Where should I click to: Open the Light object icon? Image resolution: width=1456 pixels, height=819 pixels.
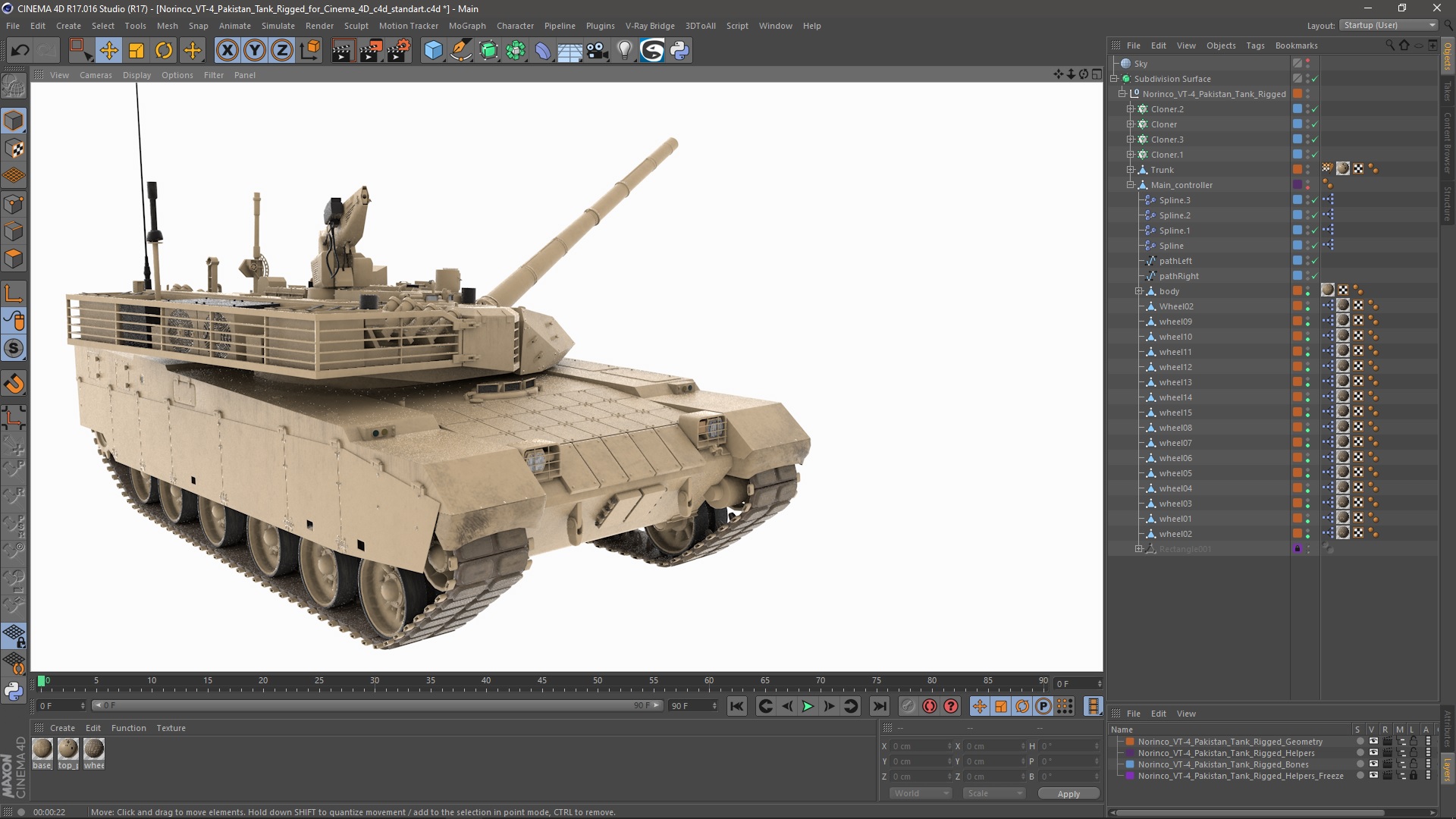pyautogui.click(x=624, y=51)
